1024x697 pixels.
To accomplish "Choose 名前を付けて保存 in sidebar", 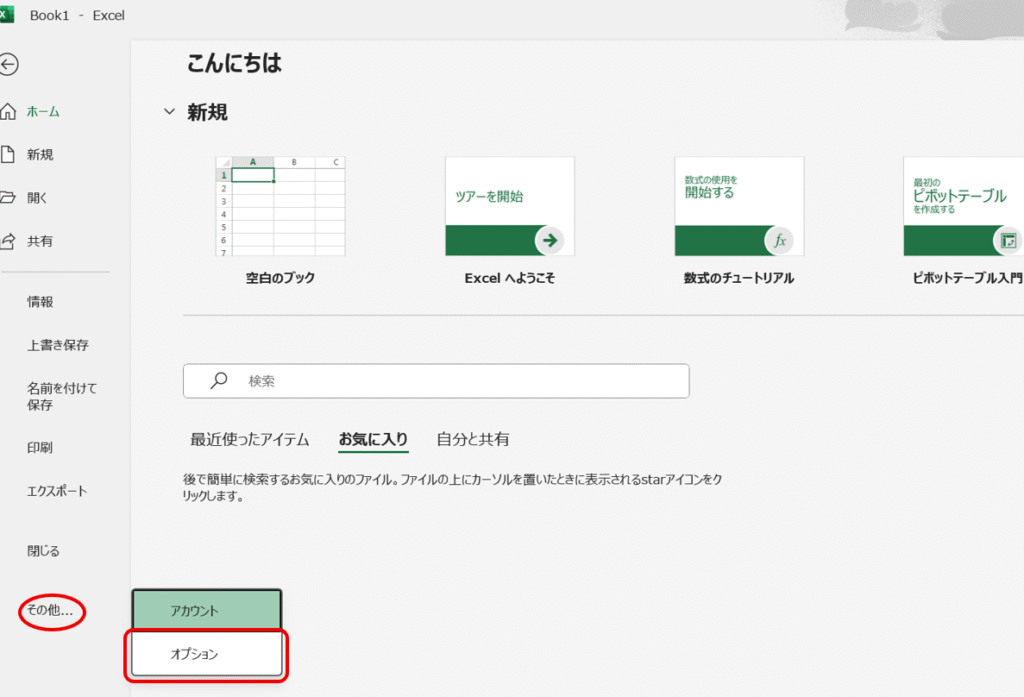I will click(62, 396).
